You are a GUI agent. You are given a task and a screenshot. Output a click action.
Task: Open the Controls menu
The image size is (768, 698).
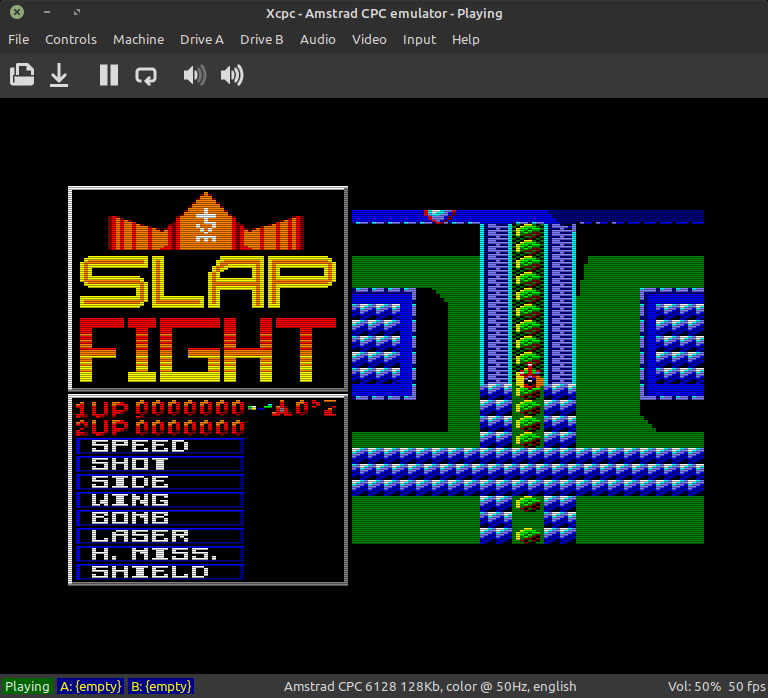coord(71,40)
